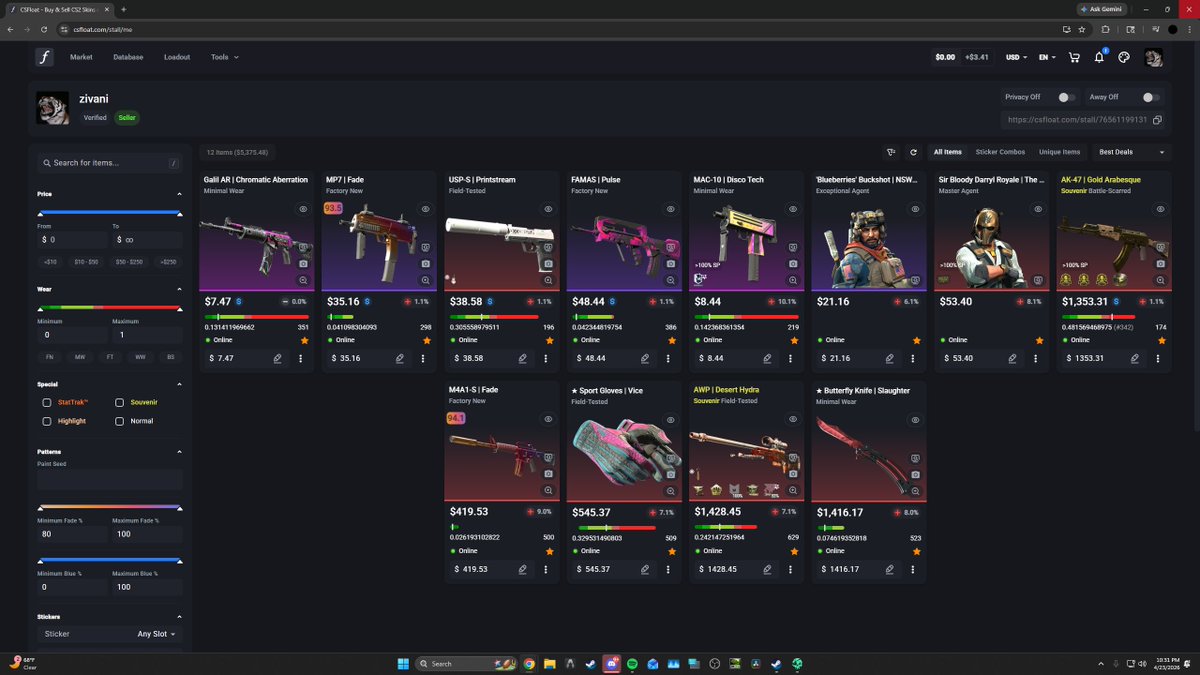
Task: Open more options for MP7 Fade listing
Action: click(423, 358)
